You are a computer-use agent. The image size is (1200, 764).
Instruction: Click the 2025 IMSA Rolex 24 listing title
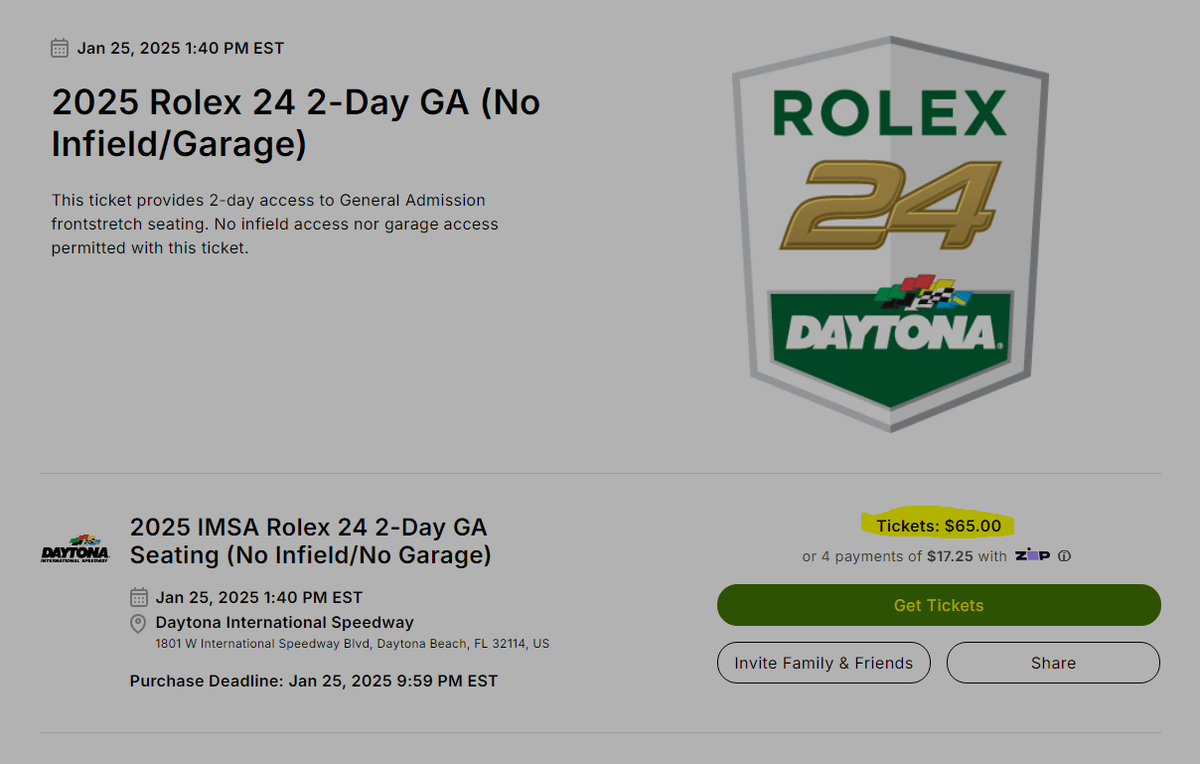[308, 540]
